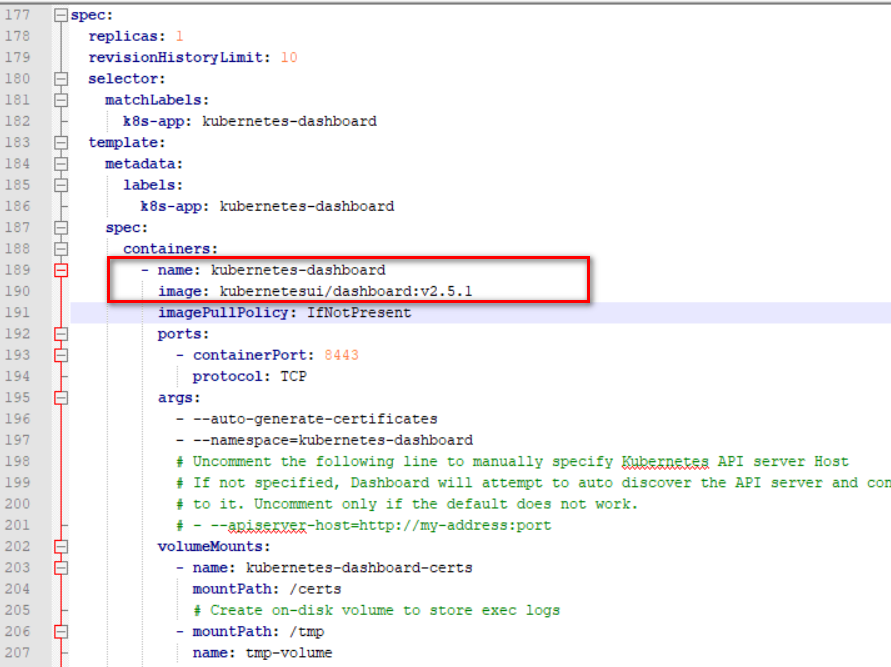
Task: Select line number 200 in the margin
Action: click(x=18, y=504)
